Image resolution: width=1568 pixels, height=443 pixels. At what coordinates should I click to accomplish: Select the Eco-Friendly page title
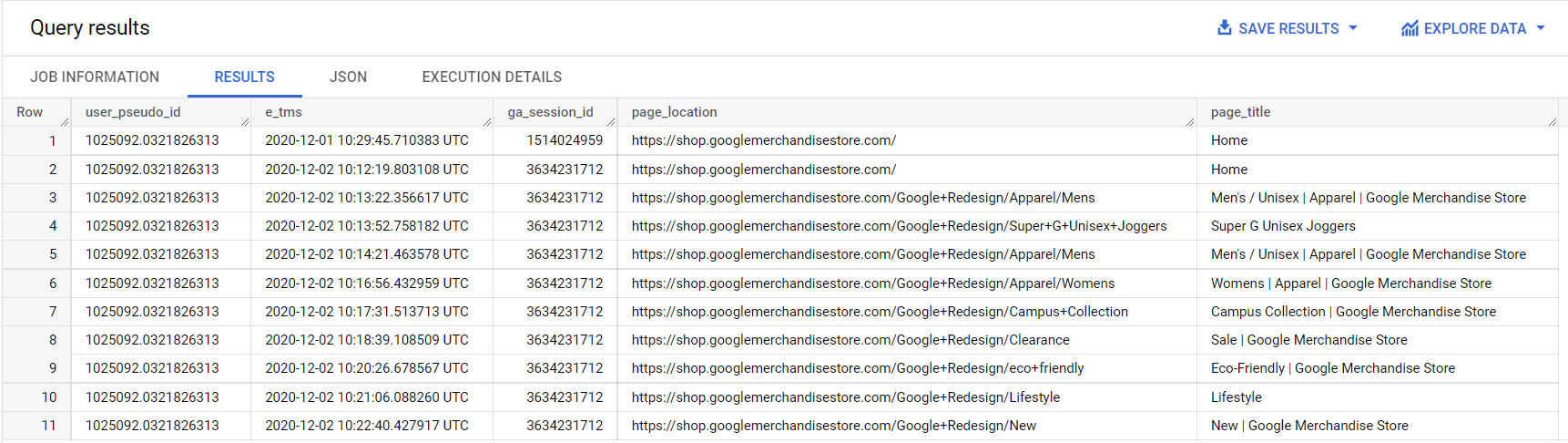pyautogui.click(x=1333, y=368)
